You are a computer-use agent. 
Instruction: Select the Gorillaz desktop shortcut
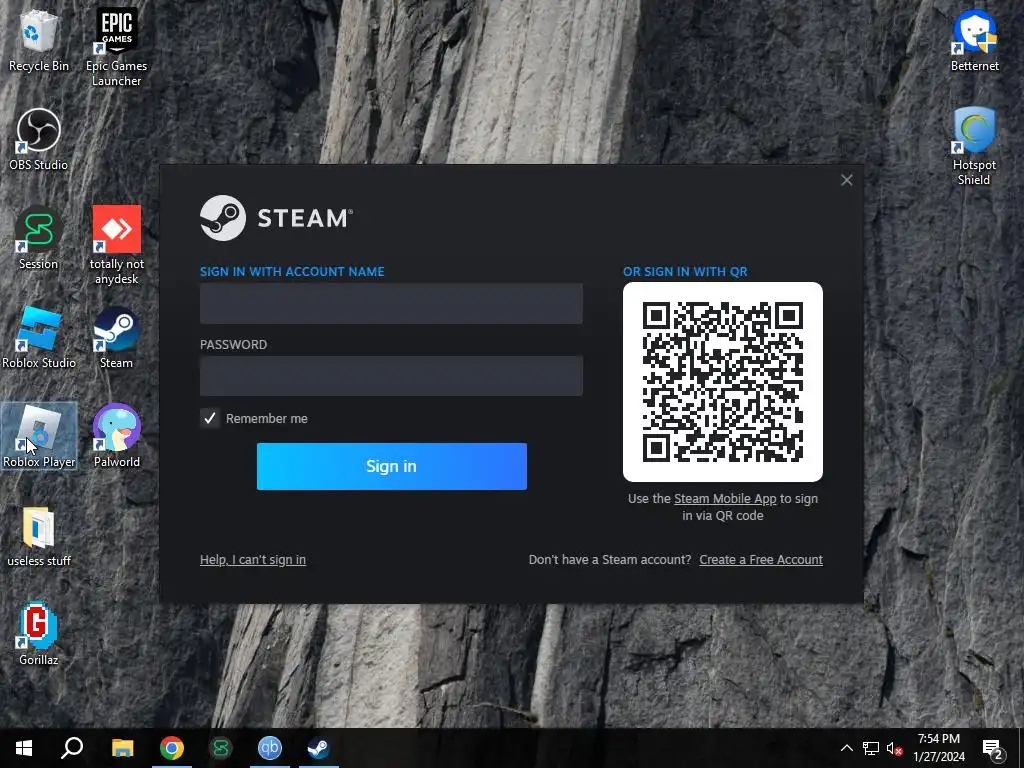tap(39, 634)
